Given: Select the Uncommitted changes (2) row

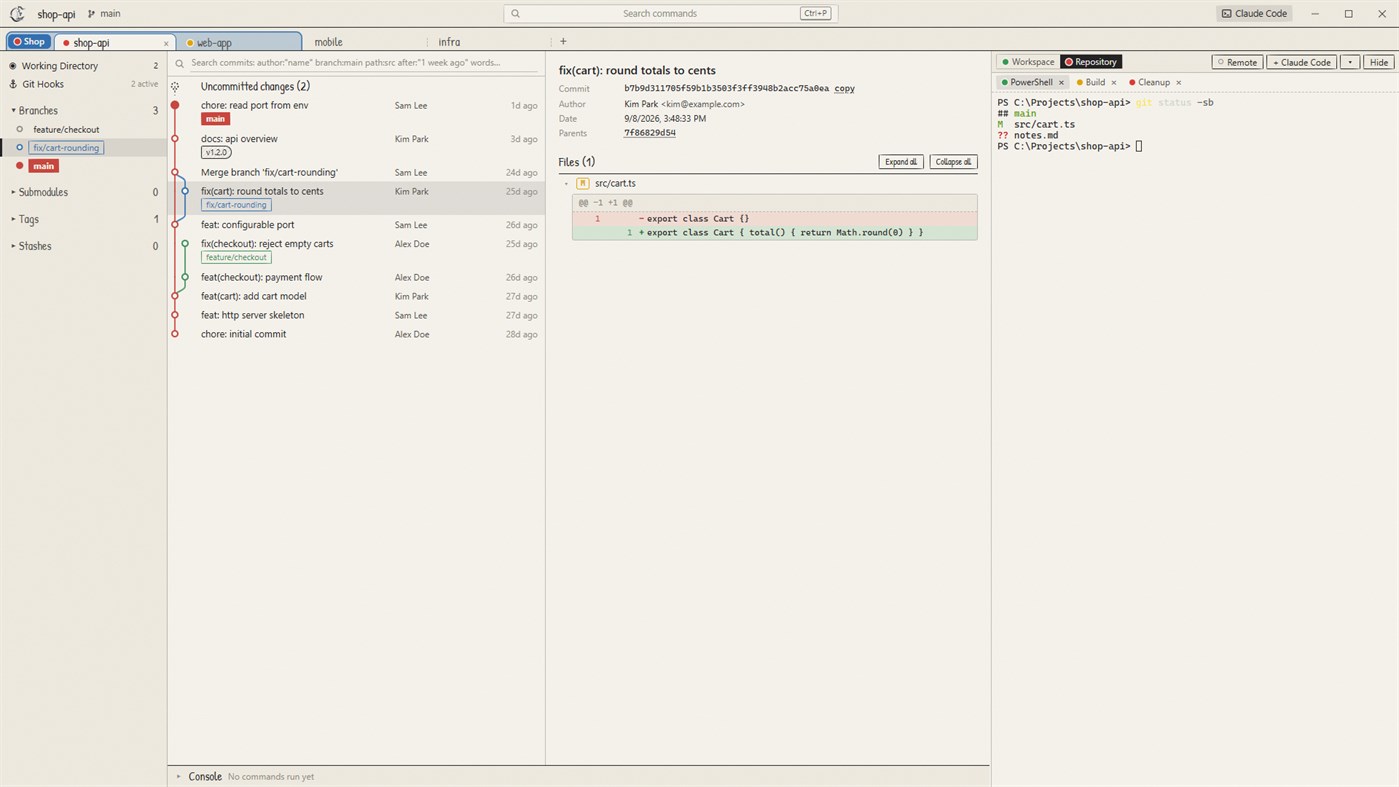Looking at the screenshot, I should pos(356,86).
